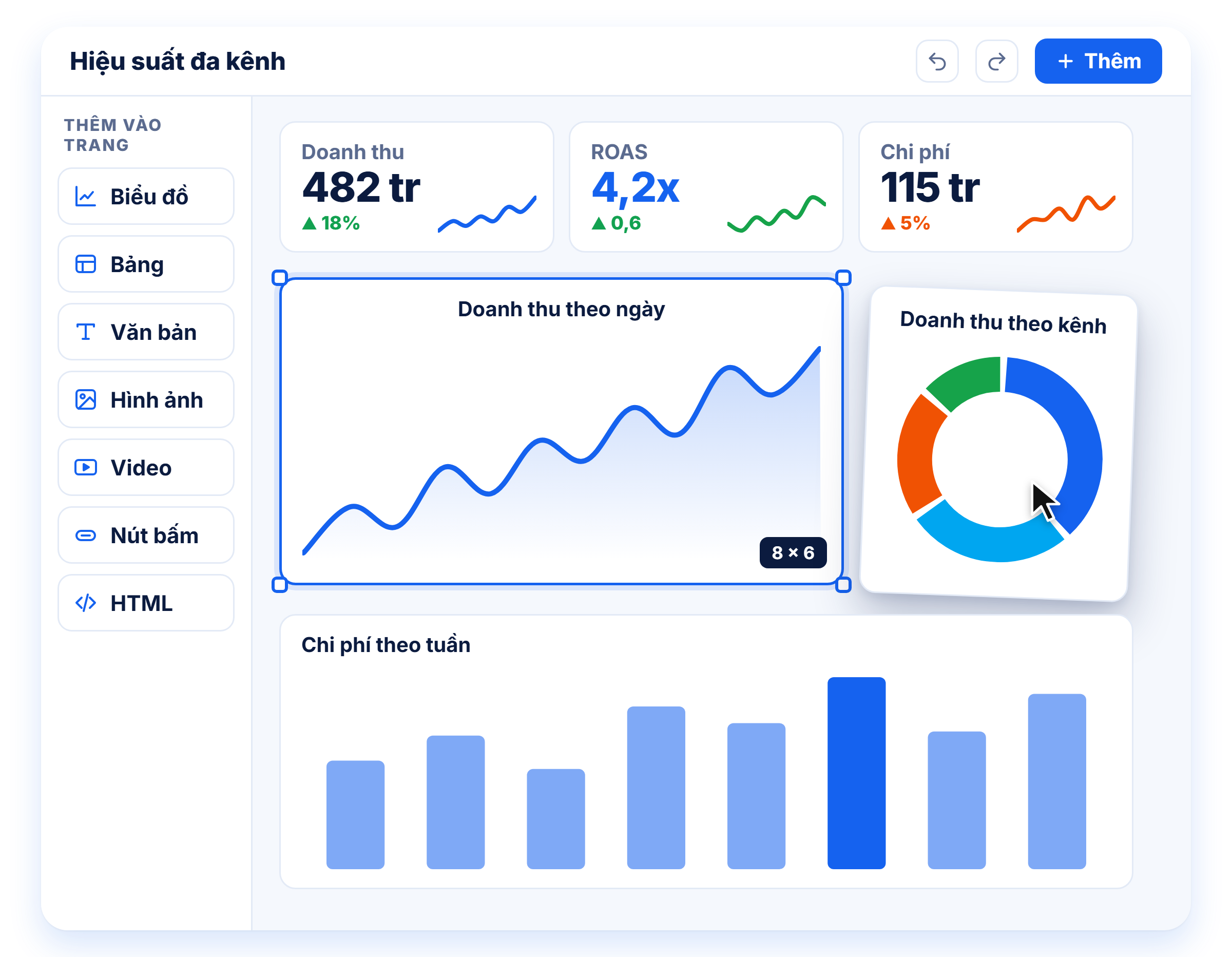Viewport: 1232px width, 957px height.
Task: Click the top-right resize handle of selected chart
Action: coord(843,278)
